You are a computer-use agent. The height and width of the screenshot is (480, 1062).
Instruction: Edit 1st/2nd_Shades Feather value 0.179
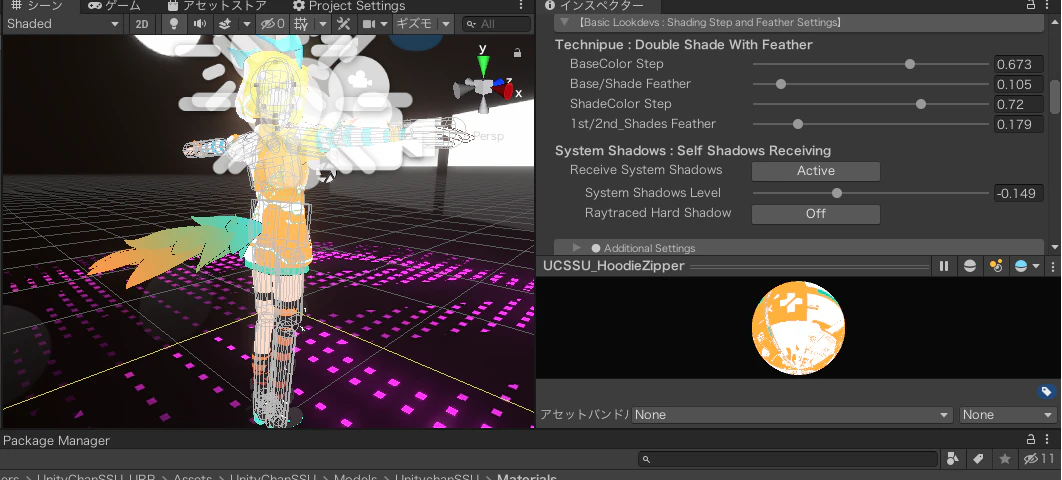tap(1019, 124)
